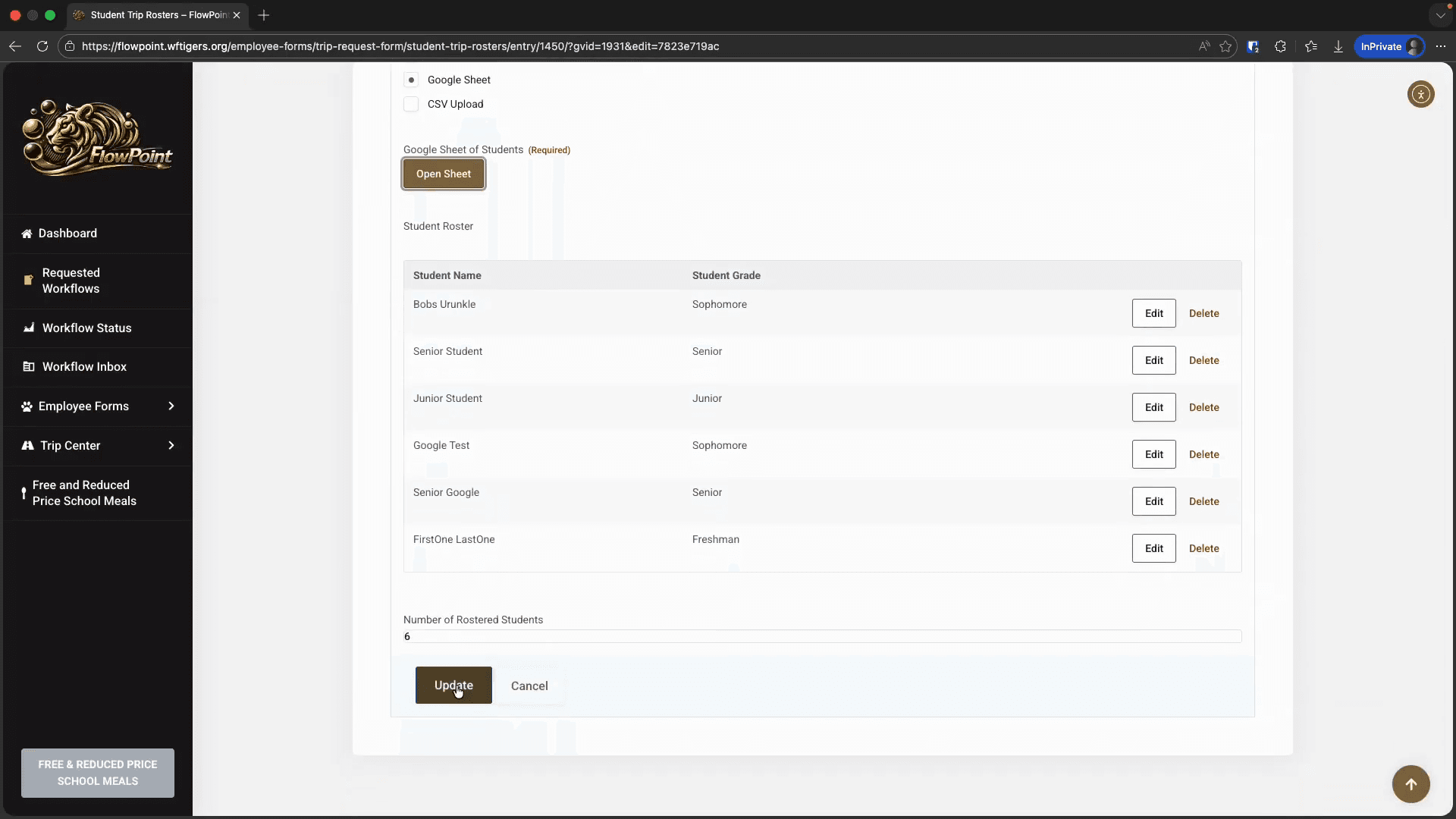Edit the Bobs Urunkle row

click(x=1153, y=313)
